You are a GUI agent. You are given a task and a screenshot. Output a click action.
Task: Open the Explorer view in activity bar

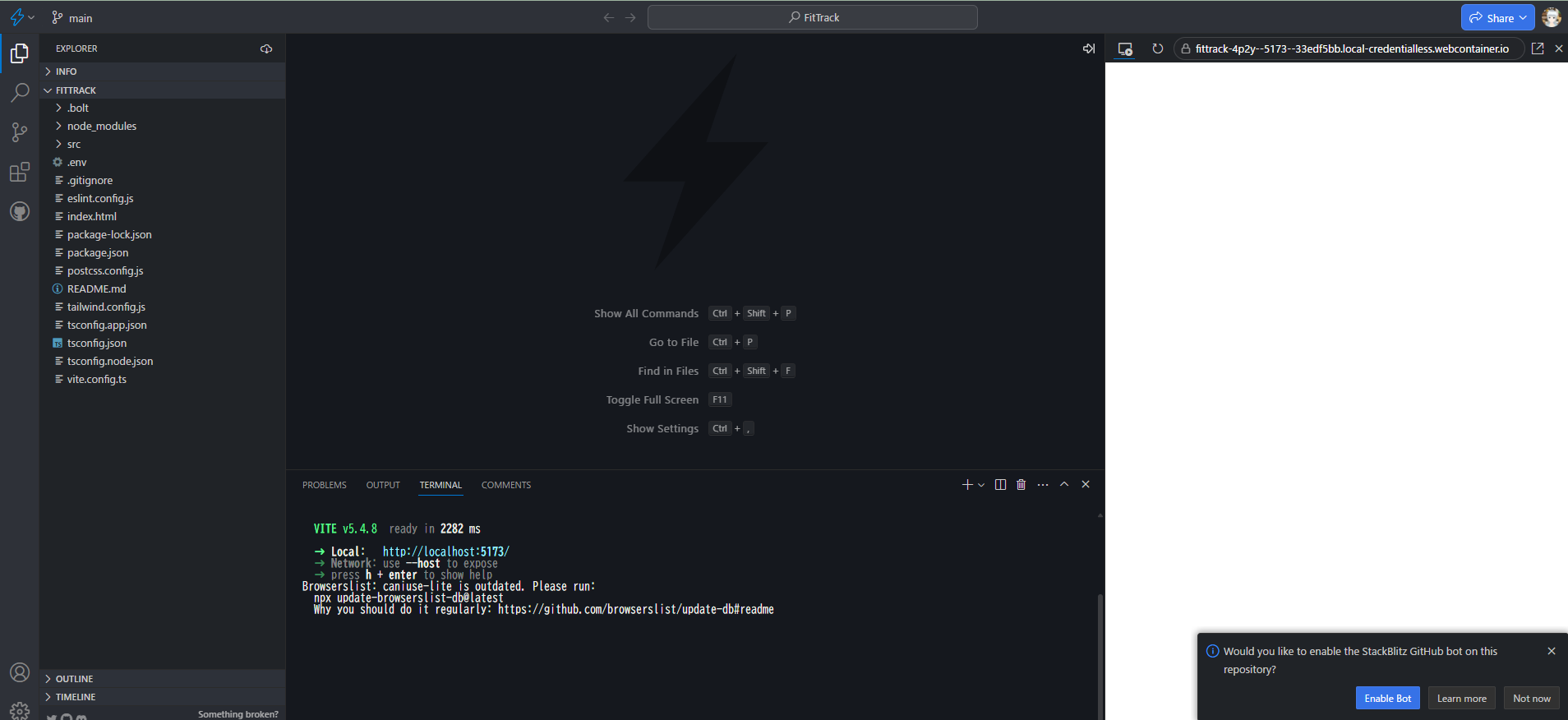[20, 53]
